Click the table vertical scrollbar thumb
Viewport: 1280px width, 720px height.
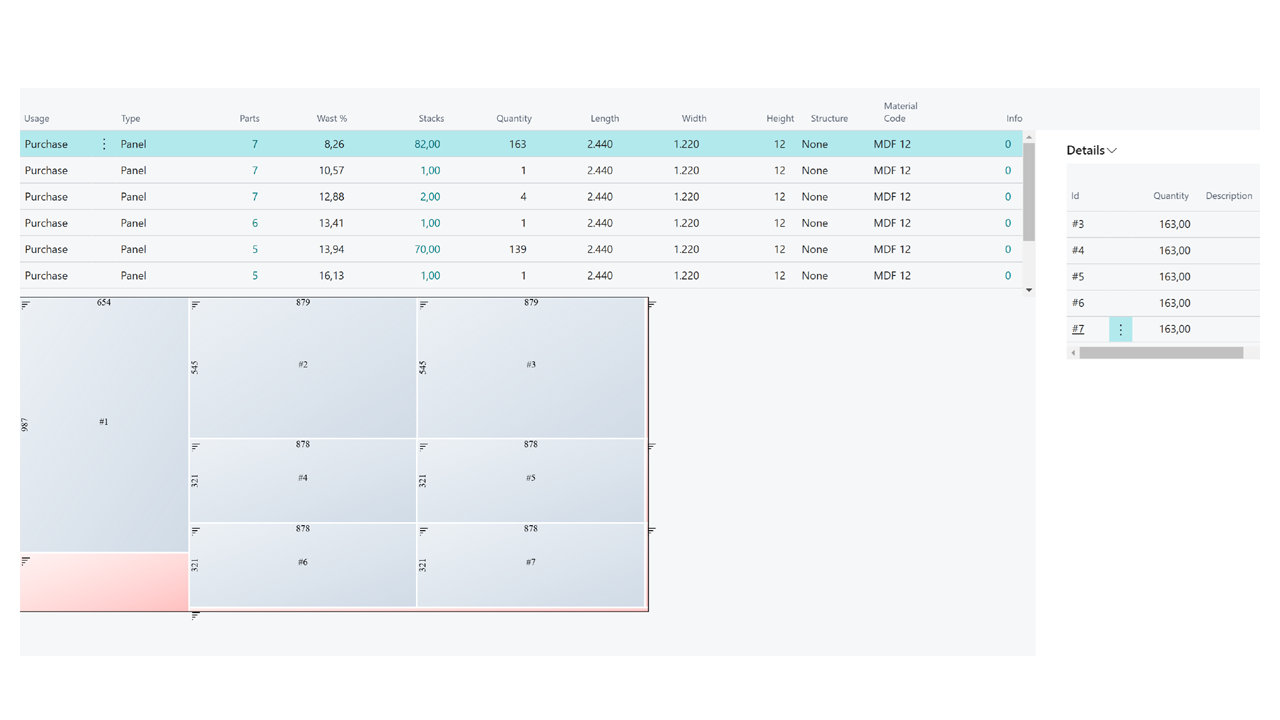pyautogui.click(x=1029, y=192)
